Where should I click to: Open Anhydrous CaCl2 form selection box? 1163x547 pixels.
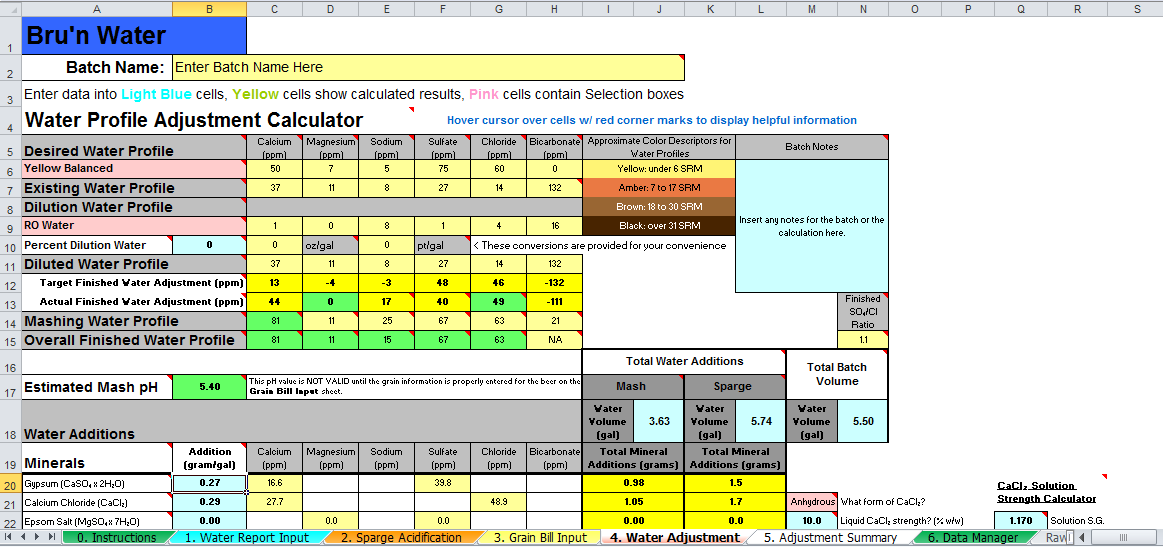pyautogui.click(x=811, y=502)
